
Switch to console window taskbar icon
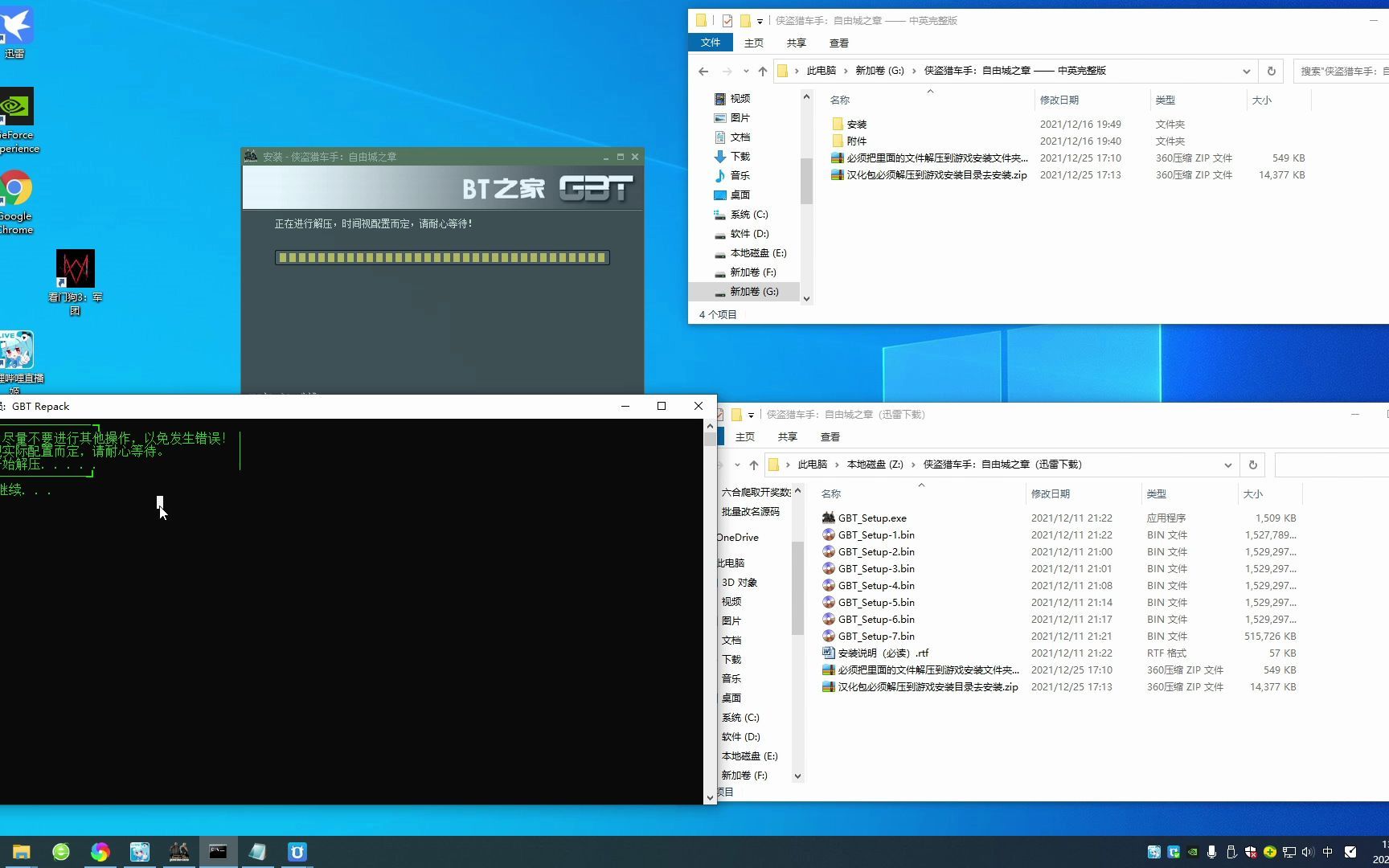tap(218, 852)
